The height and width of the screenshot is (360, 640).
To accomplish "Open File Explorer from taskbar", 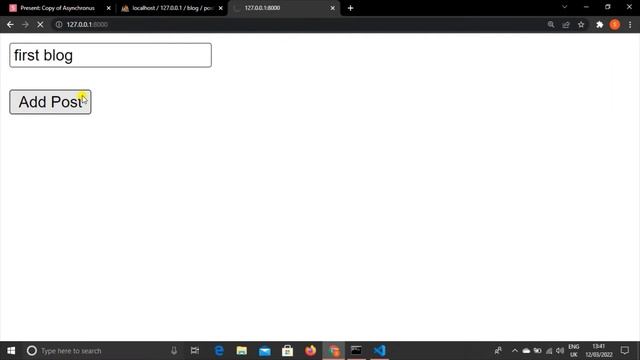I will tap(242, 351).
